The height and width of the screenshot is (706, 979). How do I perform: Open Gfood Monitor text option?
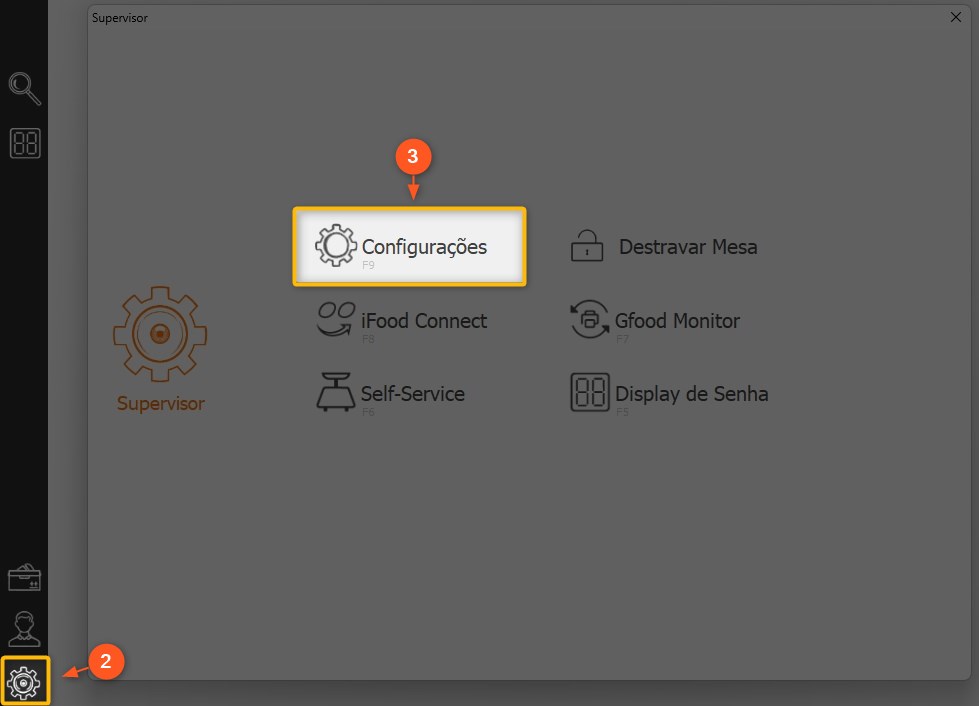tap(677, 321)
